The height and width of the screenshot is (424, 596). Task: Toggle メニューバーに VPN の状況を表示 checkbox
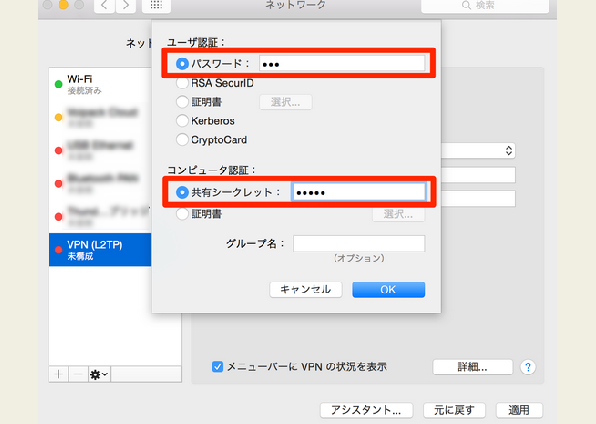click(x=217, y=367)
